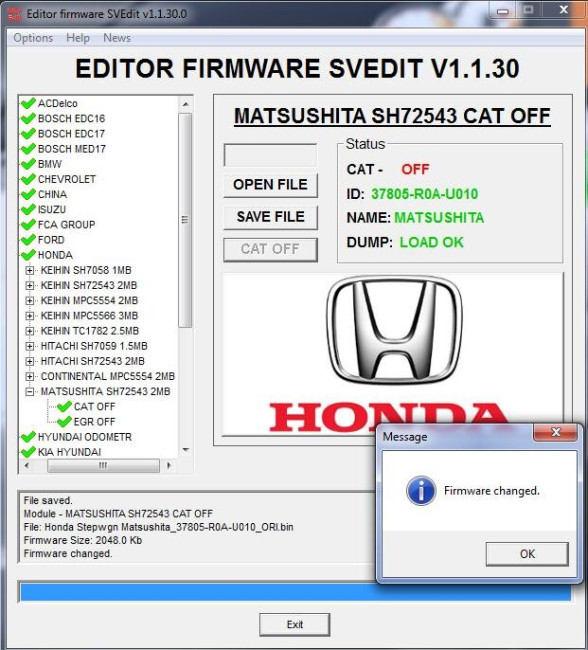Click the green checkmark beside BOSCH EDC17
The height and width of the screenshot is (650, 588).
pyautogui.click(x=28, y=134)
